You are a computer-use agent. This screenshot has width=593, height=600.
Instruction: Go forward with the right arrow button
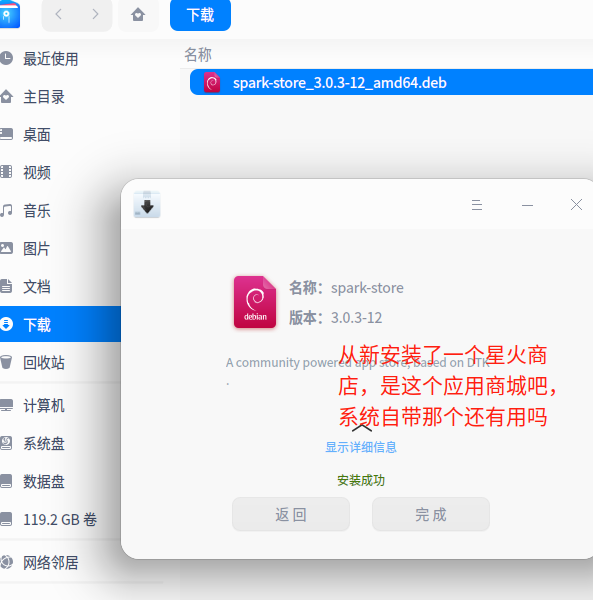click(x=95, y=15)
